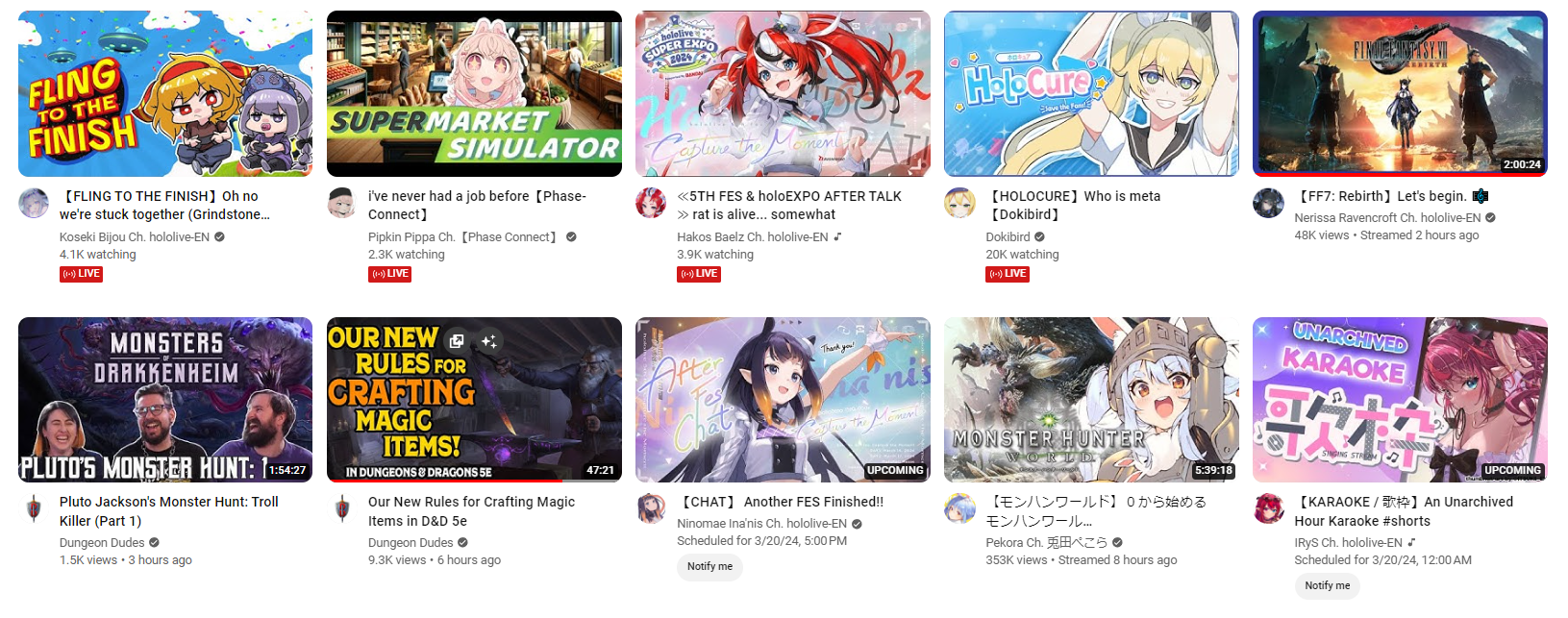Click the LIVE badge under Dokibird
1568x618 pixels.
1008,274
